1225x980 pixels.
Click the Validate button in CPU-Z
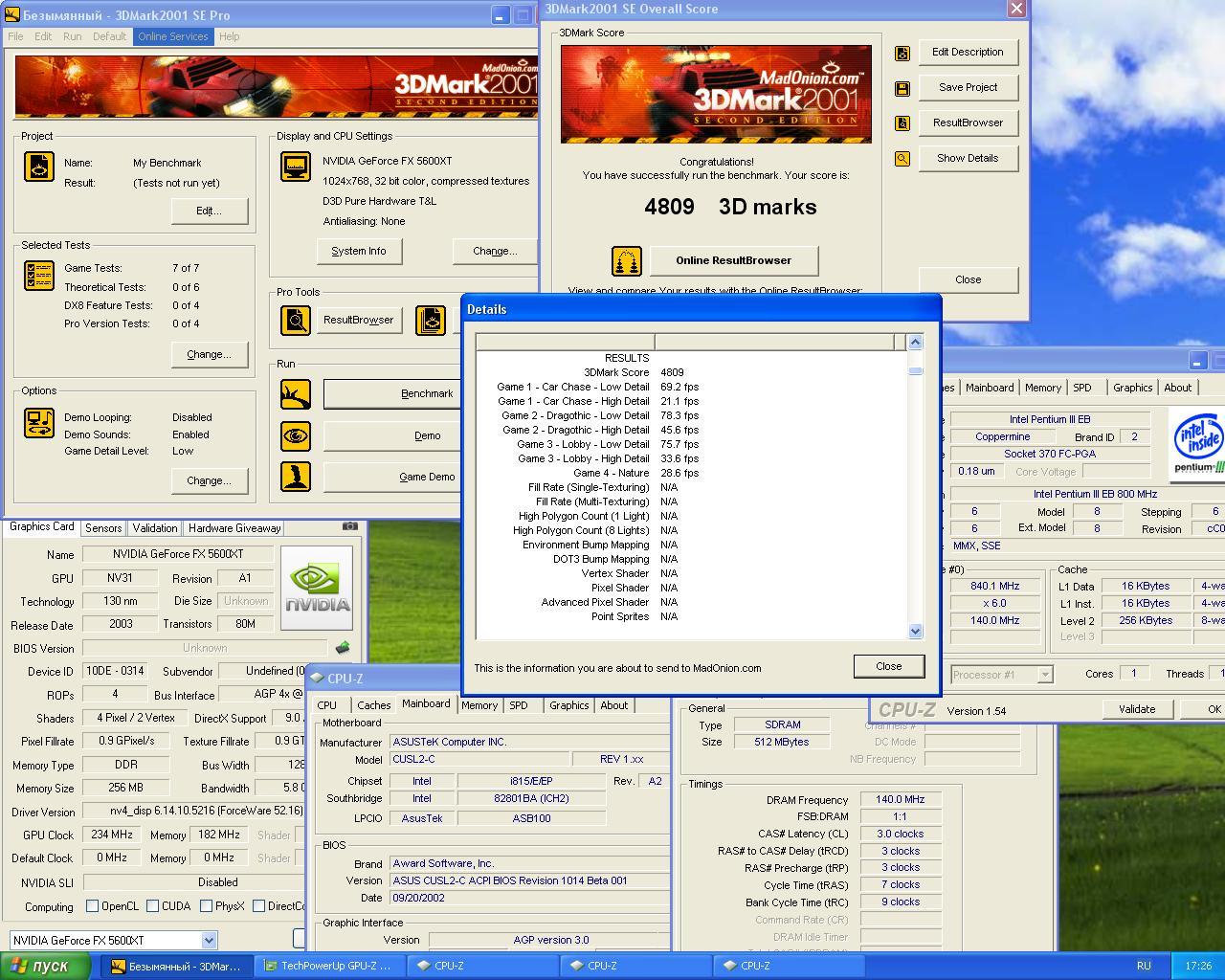[x=1136, y=709]
